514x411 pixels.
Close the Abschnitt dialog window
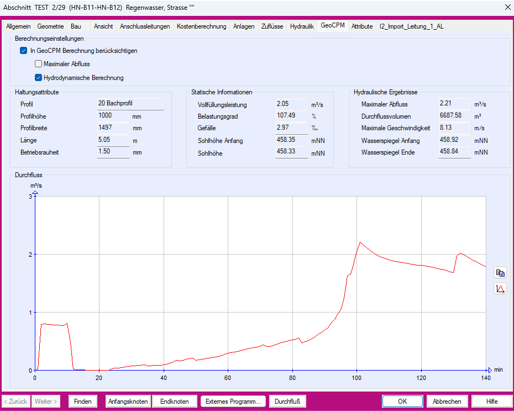[507, 7]
